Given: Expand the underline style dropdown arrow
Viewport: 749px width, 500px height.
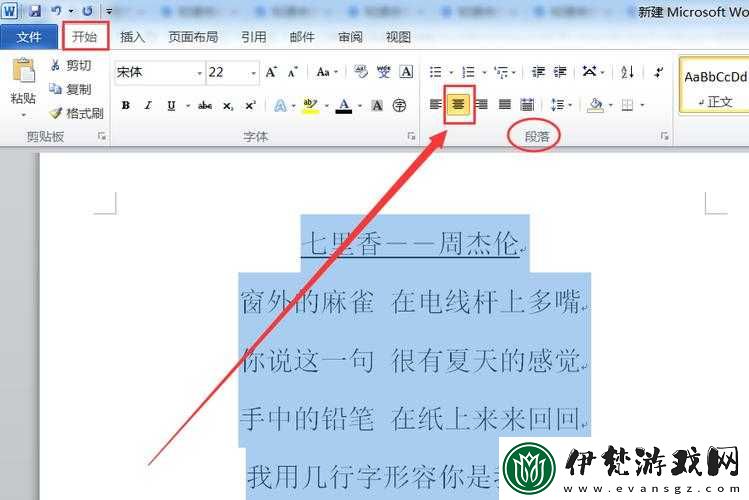Looking at the screenshot, I should coord(188,106).
